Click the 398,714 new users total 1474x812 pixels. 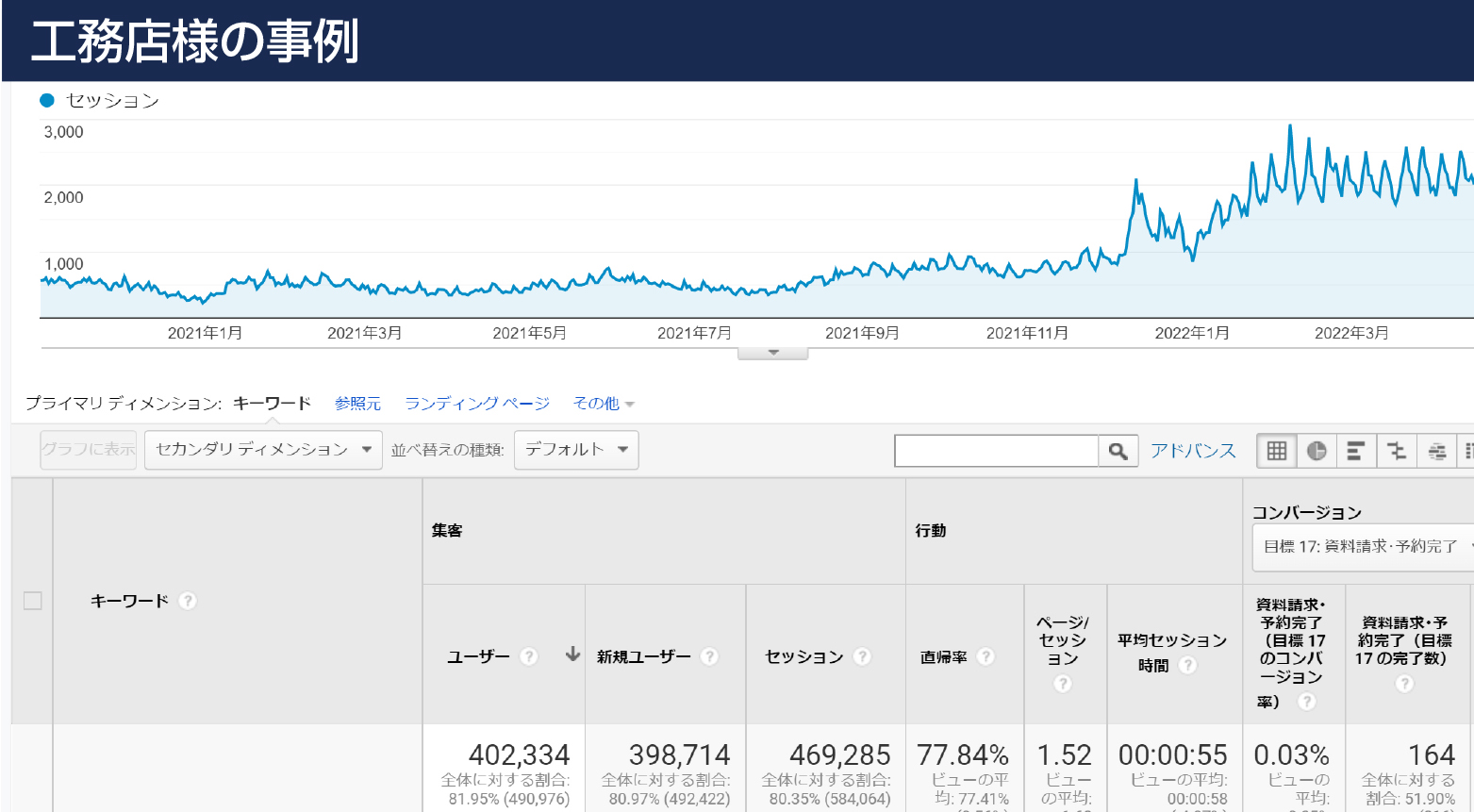coord(680,755)
